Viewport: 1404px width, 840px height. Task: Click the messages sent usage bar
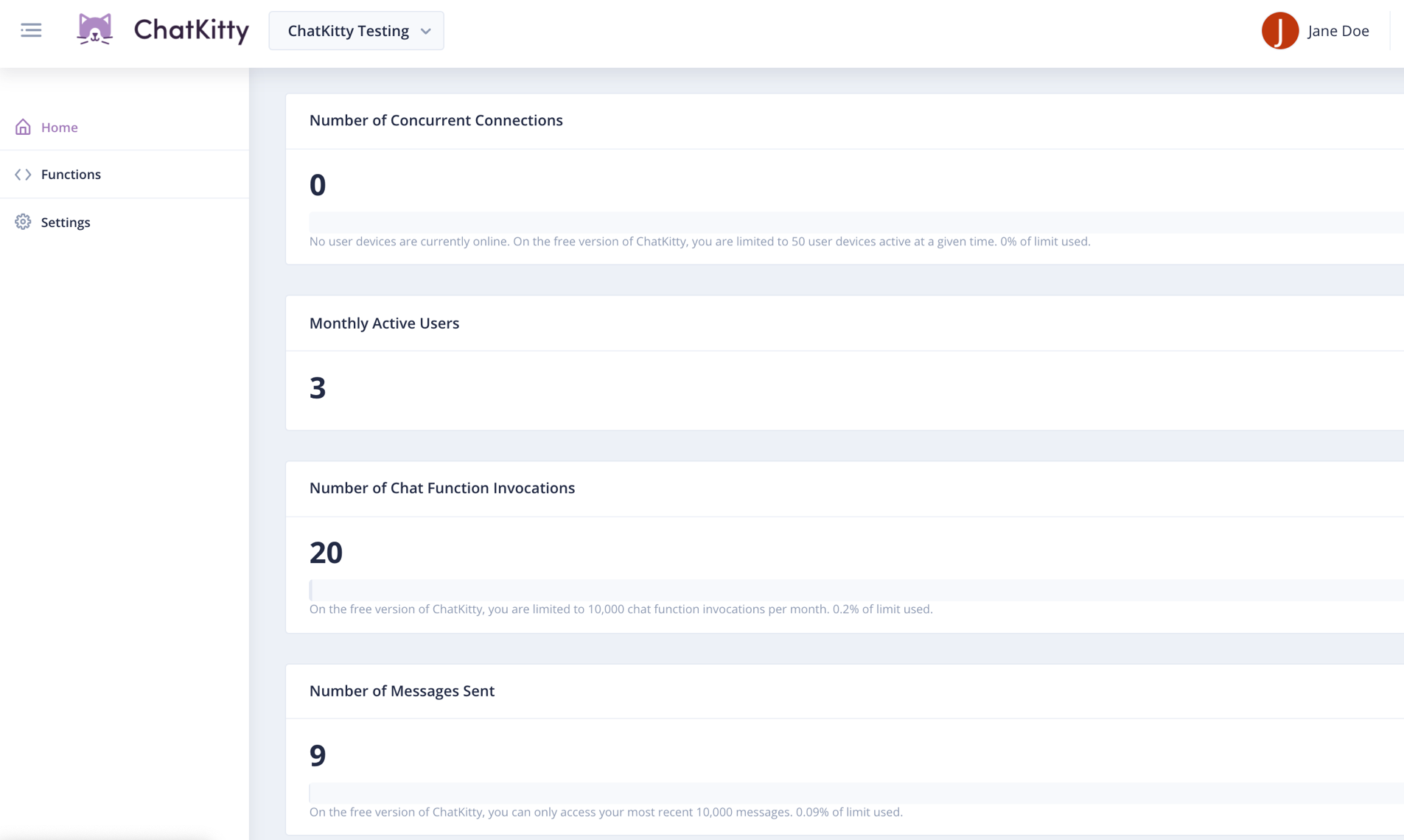856,793
